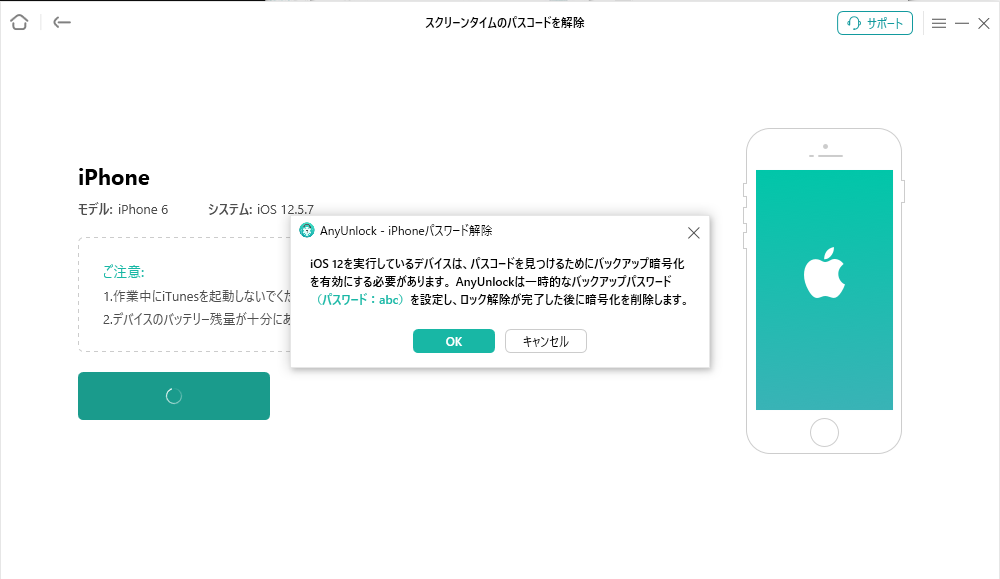Click the モデル: iPhone 6 label
This screenshot has width=1000, height=579.
123,209
